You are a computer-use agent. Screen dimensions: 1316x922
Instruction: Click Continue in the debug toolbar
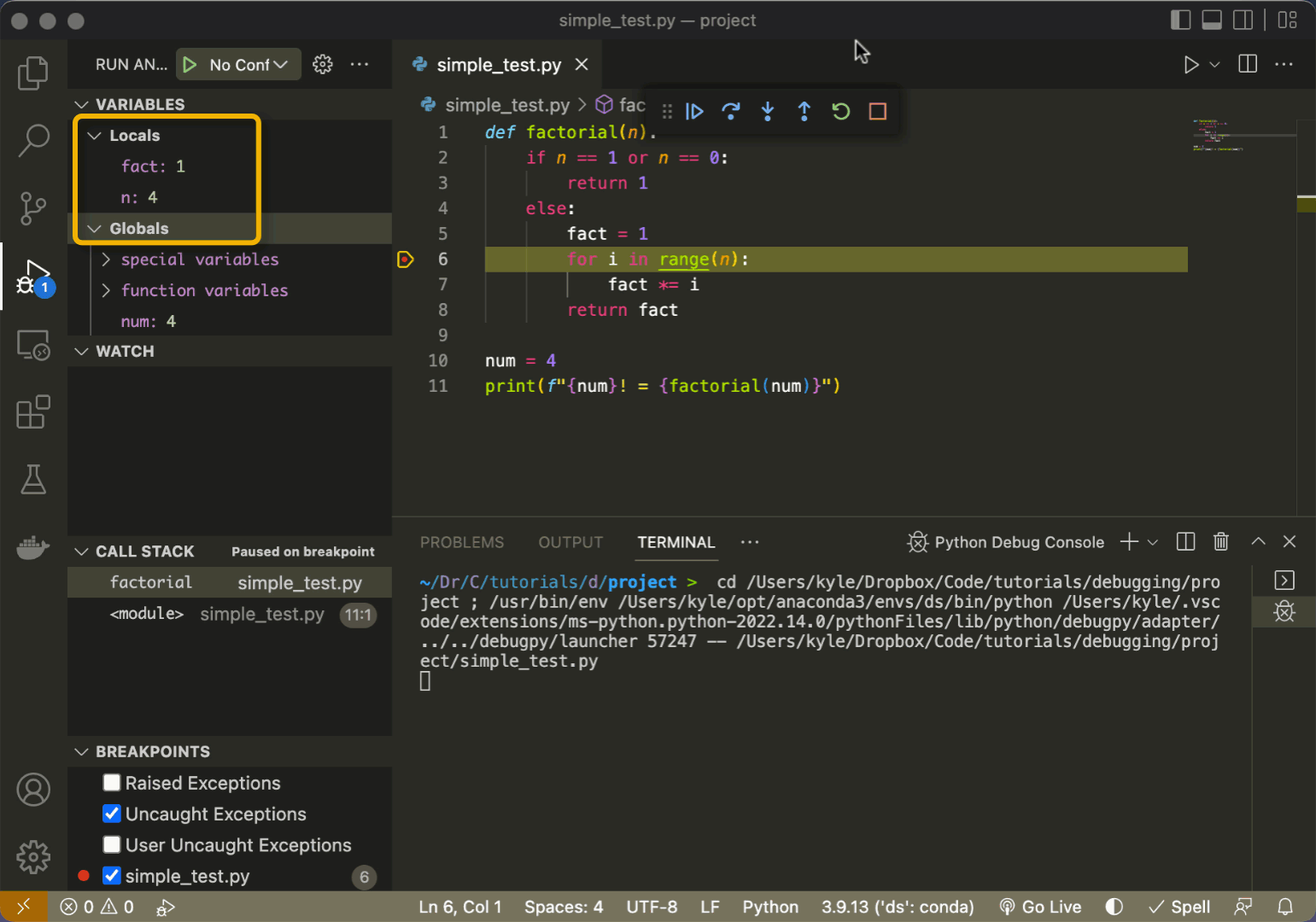click(x=694, y=112)
